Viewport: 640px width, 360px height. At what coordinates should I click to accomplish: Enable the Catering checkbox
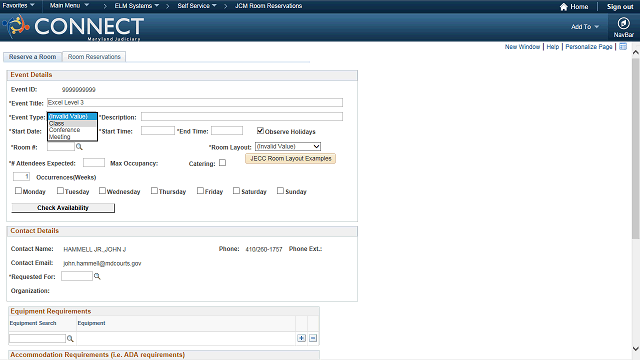pos(222,162)
